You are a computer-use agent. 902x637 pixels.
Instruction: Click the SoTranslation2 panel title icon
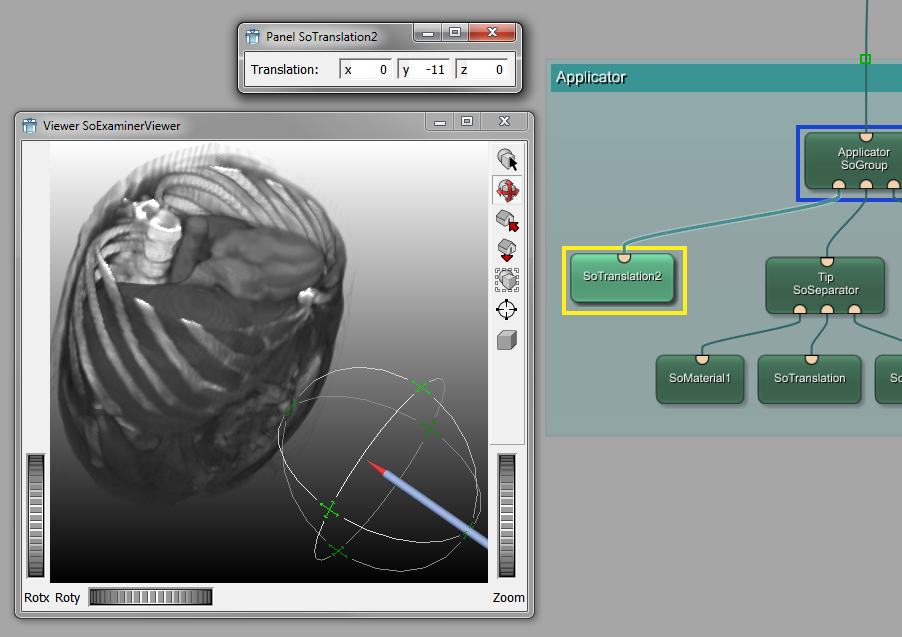coord(253,37)
